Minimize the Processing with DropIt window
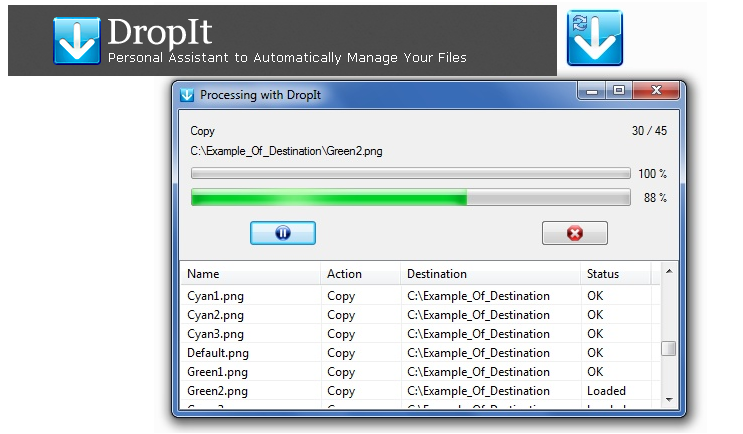Viewport: 743px width, 434px height. click(x=591, y=90)
